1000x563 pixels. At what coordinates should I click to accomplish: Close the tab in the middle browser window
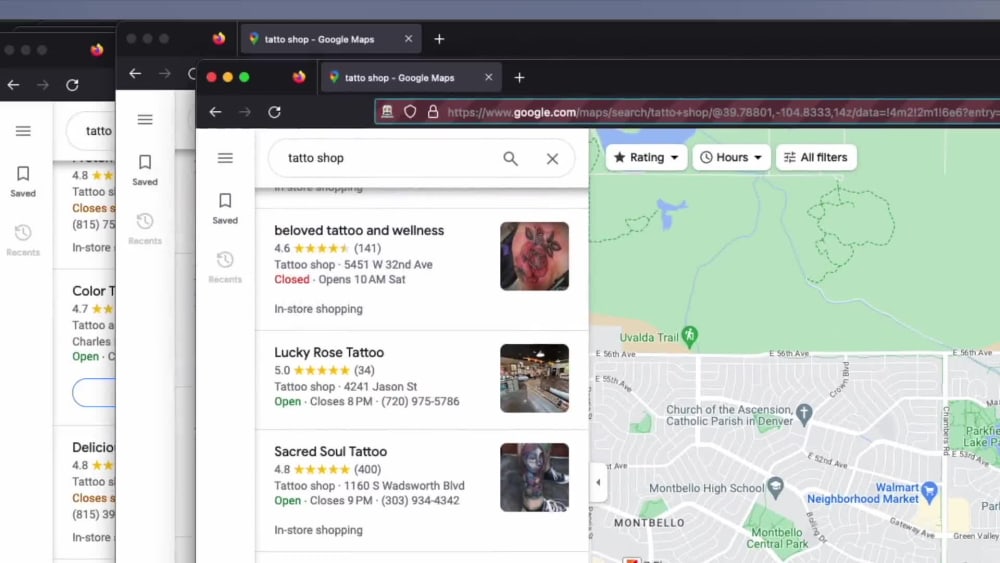(409, 39)
